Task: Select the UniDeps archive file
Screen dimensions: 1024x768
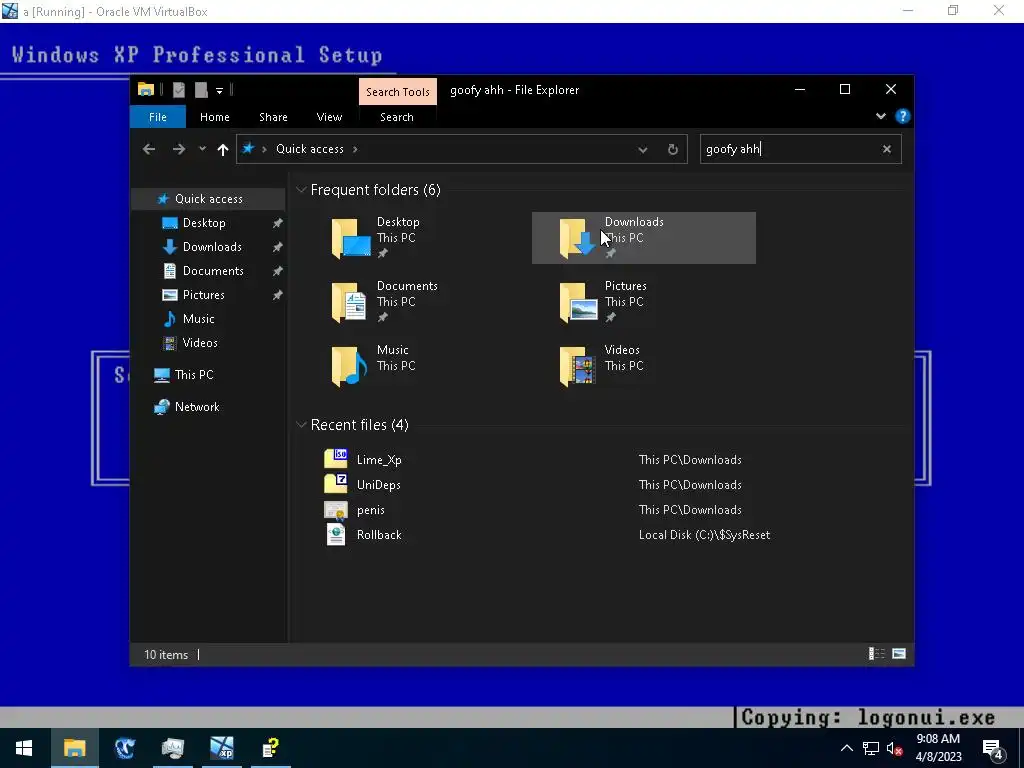Action: (x=378, y=485)
